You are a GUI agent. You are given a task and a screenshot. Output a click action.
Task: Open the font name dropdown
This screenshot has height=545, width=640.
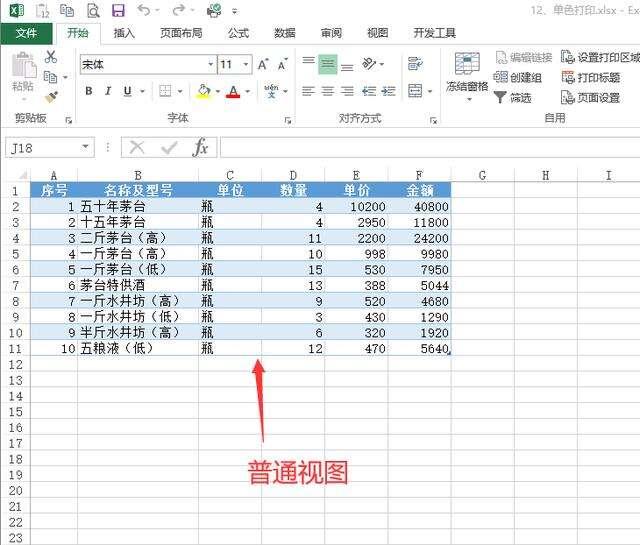click(211, 65)
